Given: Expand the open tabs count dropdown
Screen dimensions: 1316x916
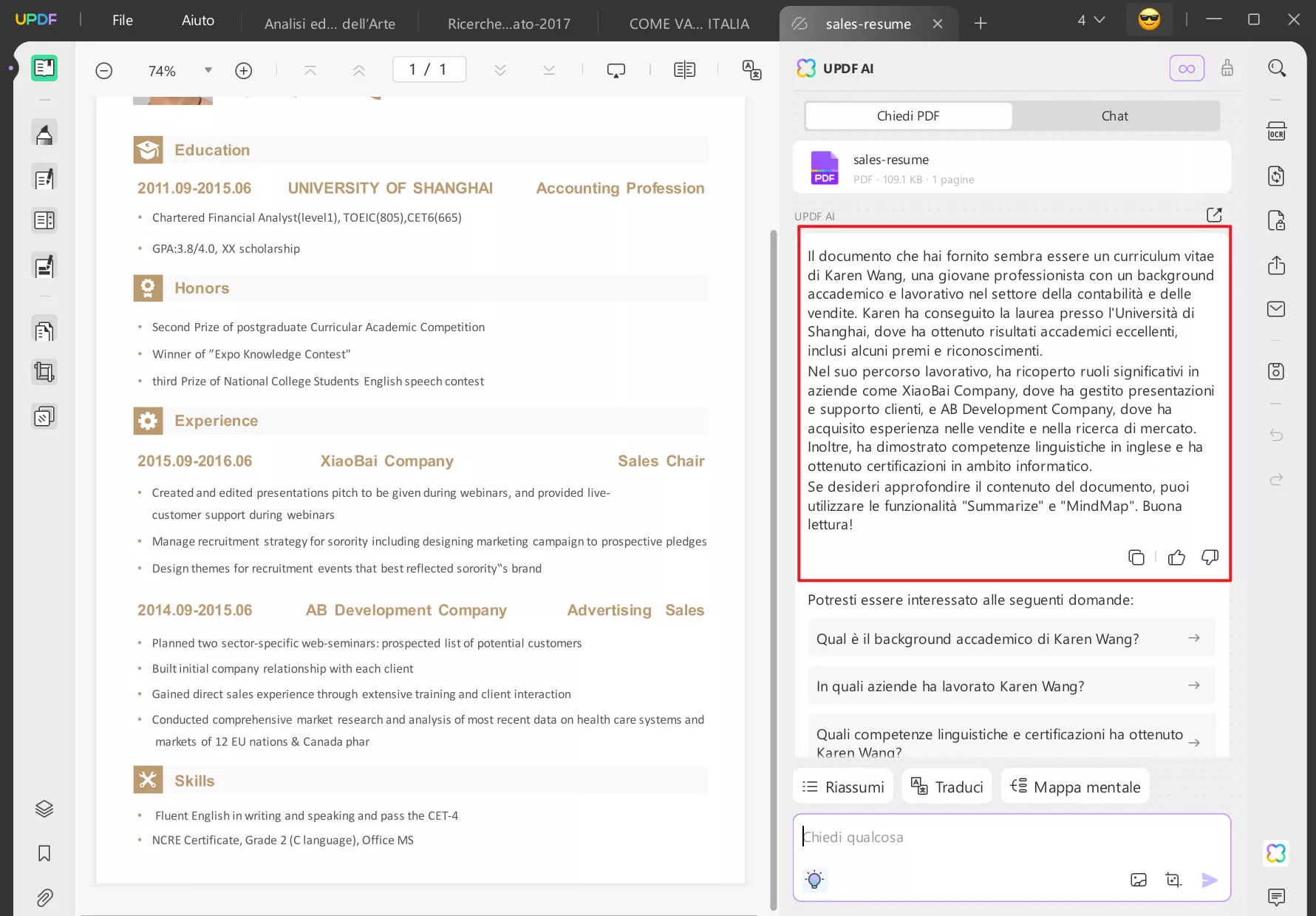Looking at the screenshot, I should click(x=1091, y=20).
